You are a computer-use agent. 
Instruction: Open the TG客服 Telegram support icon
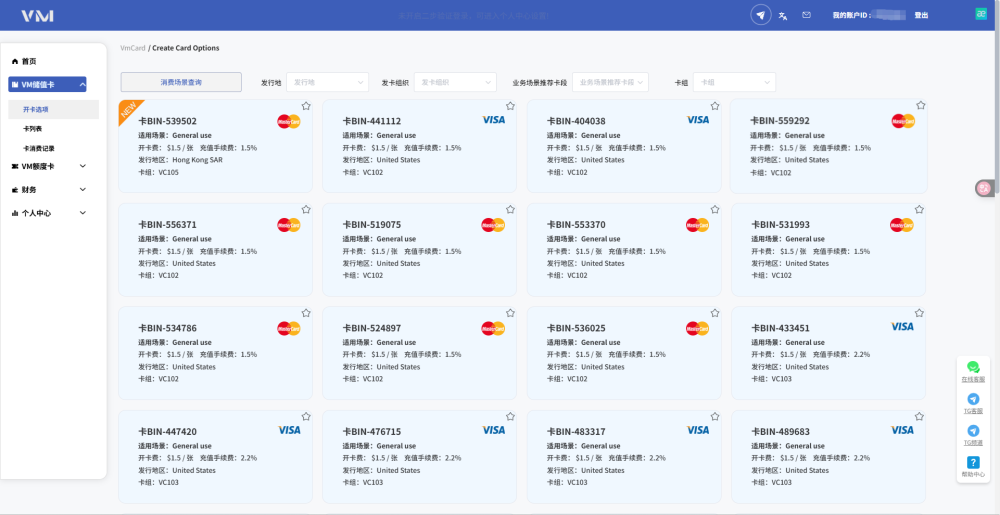point(973,399)
